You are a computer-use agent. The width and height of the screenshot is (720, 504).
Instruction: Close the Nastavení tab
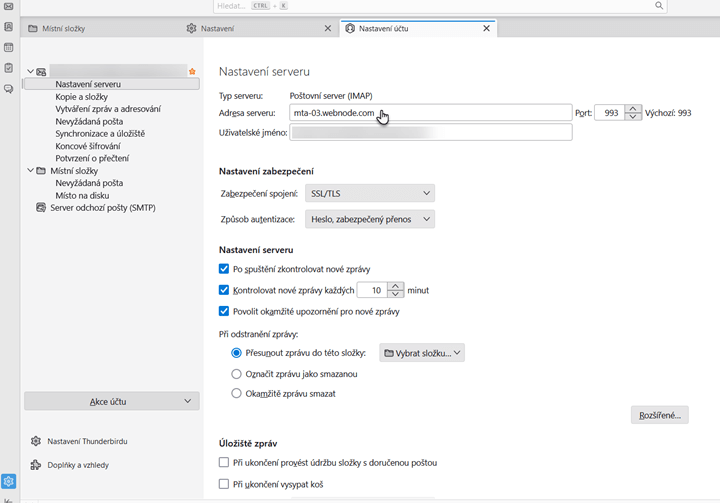tap(328, 28)
